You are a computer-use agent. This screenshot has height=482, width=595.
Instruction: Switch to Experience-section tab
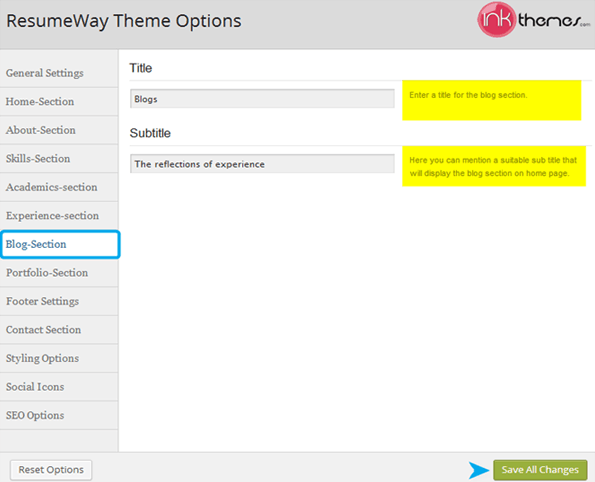pos(59,216)
